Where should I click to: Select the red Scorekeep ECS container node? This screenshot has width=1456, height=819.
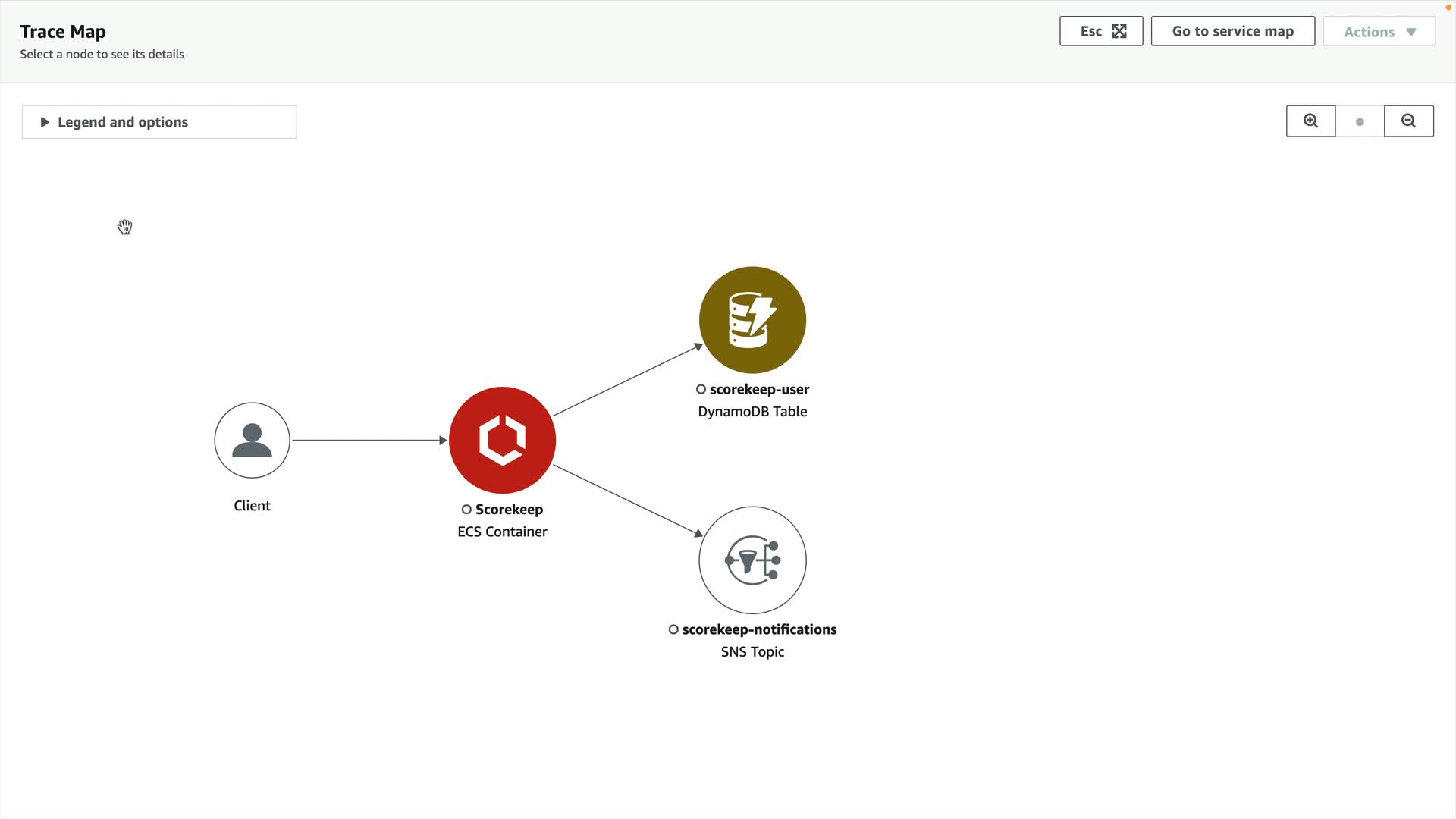click(502, 440)
